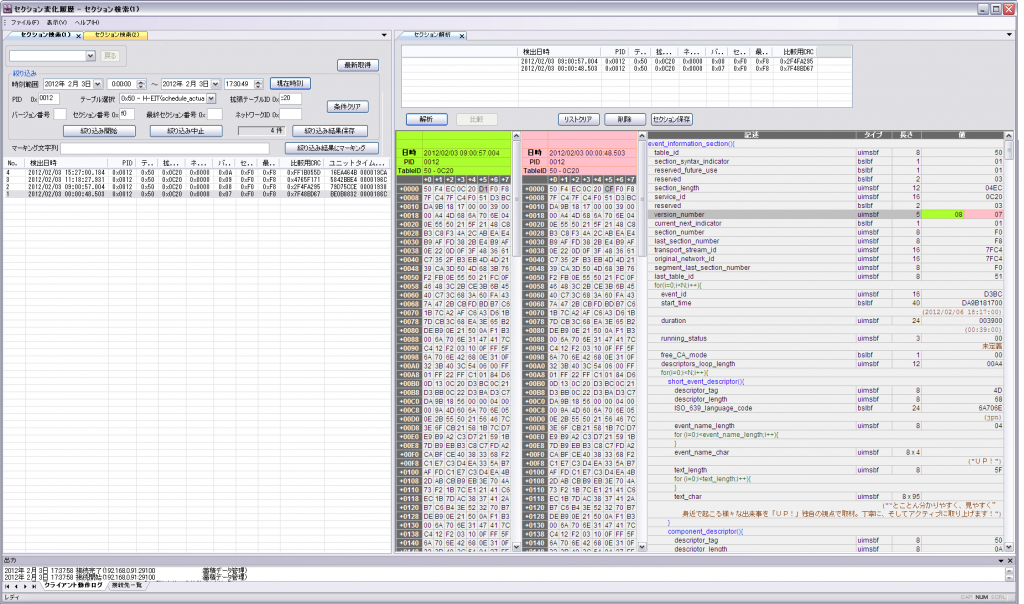1024x604 pixels.
Task: Click short_event_descriptor() node
Action: pyautogui.click(x=705, y=381)
